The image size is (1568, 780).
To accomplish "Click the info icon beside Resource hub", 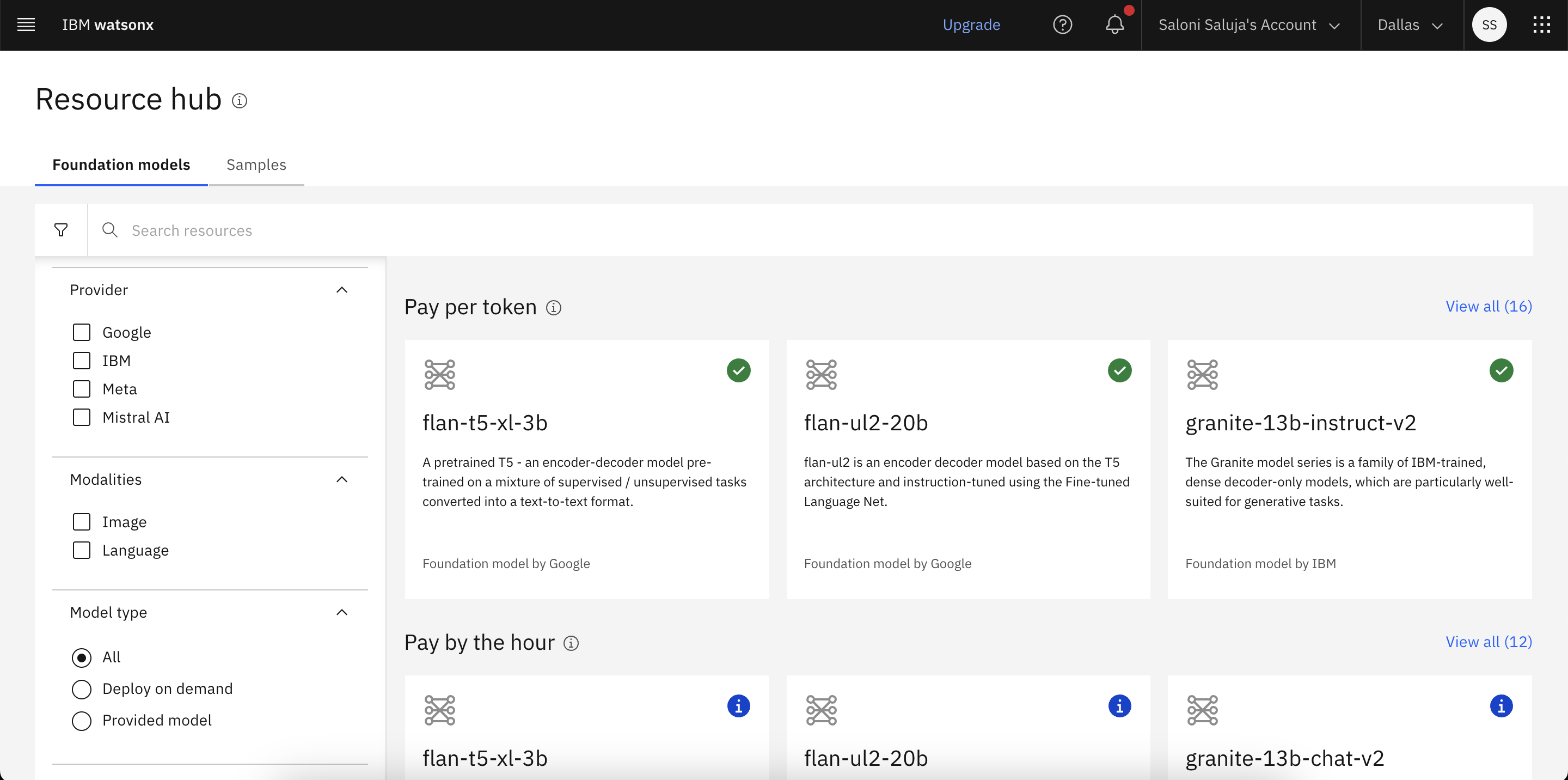I will 239,101.
